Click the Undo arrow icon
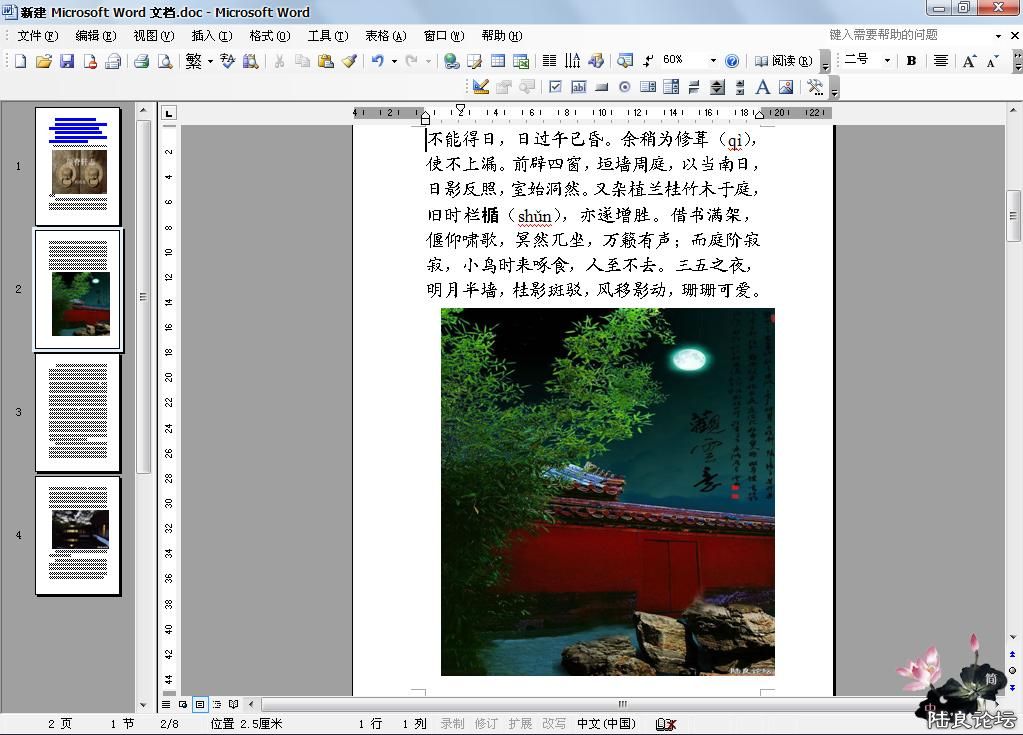The height and width of the screenshot is (735, 1023). click(377, 61)
